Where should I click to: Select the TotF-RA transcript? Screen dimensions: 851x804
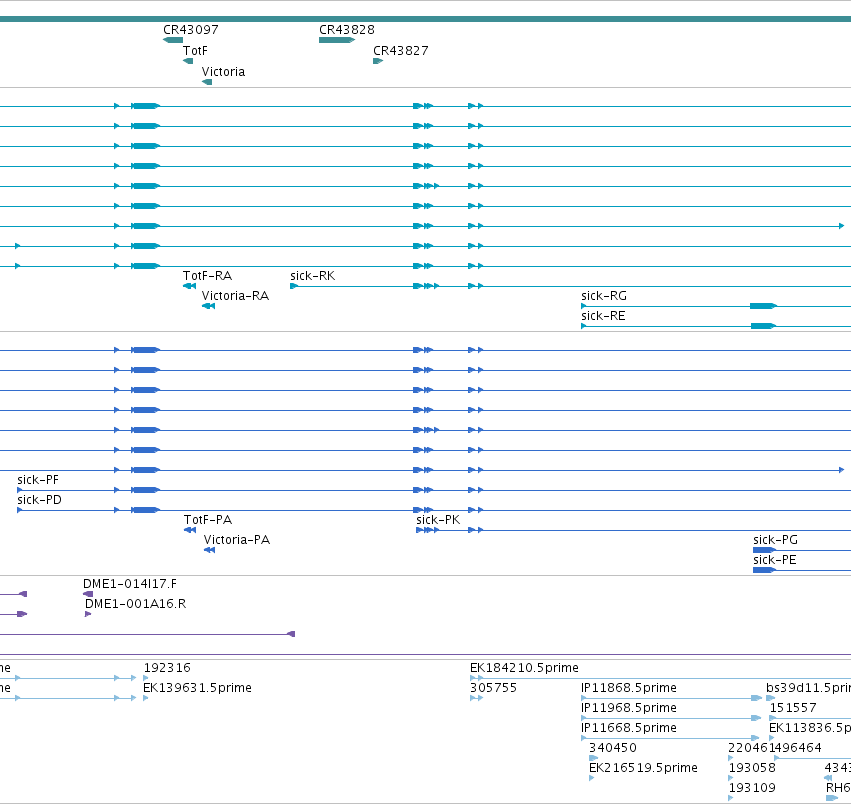pos(189,286)
